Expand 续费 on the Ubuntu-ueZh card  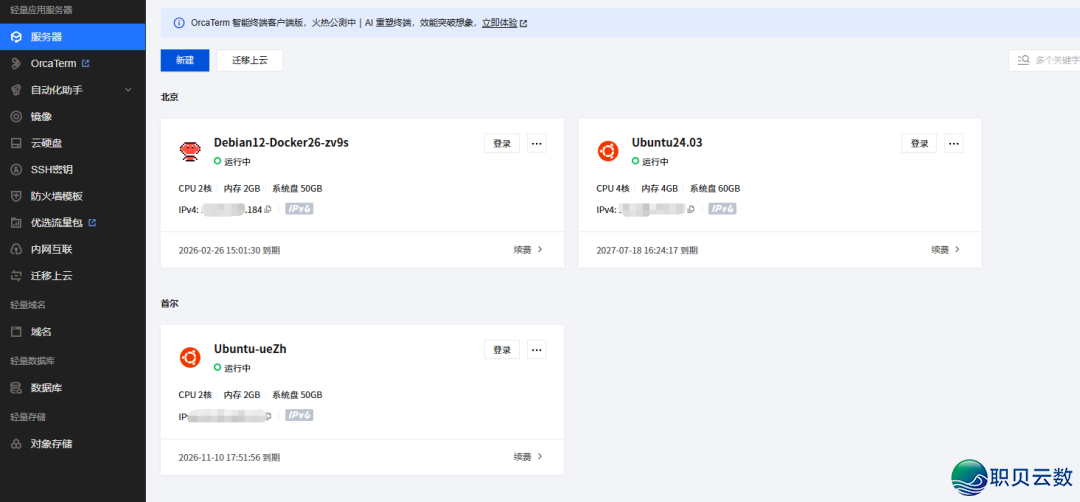click(528, 456)
